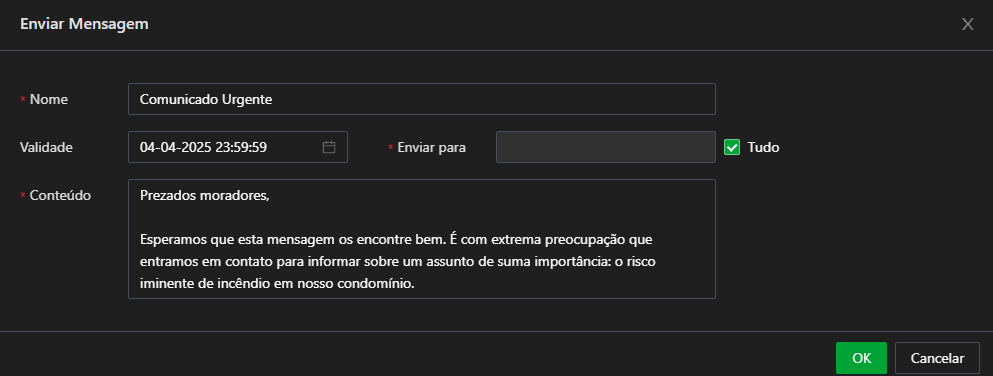This screenshot has height=376, width=993.
Task: Open the Validade date field 04-04-2025
Action: coord(237,147)
